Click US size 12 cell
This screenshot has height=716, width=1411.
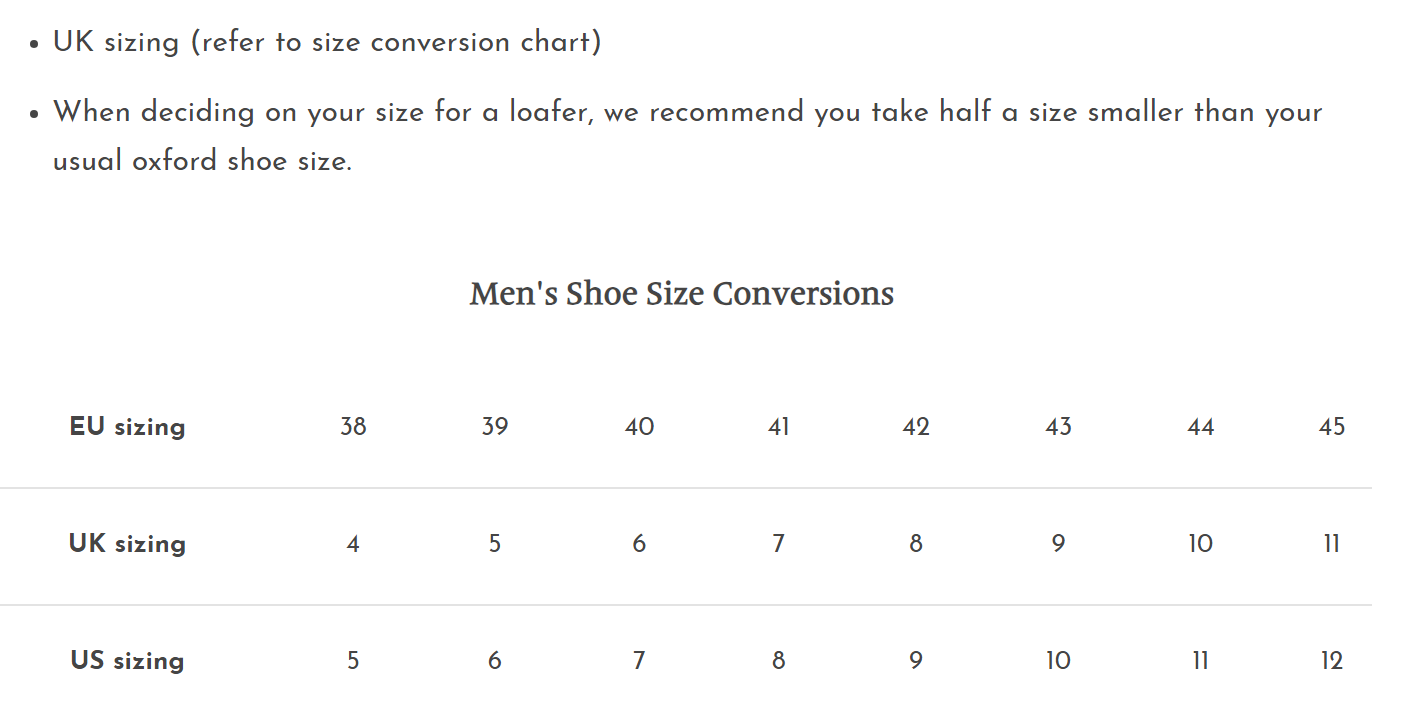(1332, 661)
